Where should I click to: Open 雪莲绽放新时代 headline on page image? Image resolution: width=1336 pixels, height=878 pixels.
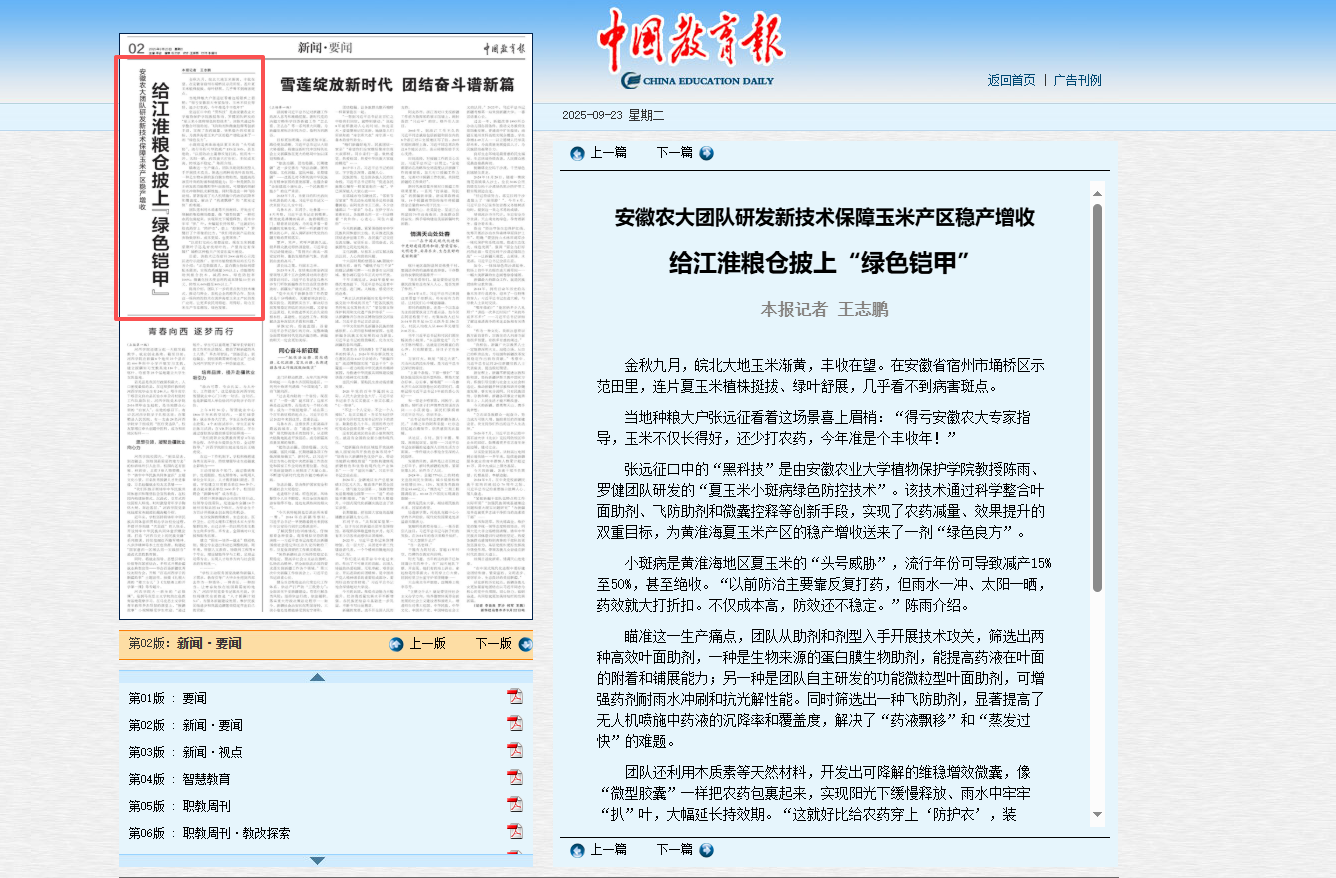[x=397, y=84]
